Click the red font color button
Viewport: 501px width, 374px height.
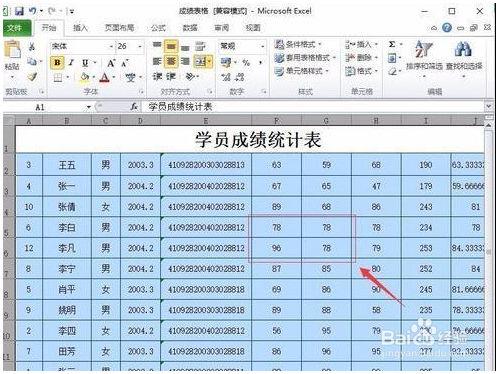(105, 78)
